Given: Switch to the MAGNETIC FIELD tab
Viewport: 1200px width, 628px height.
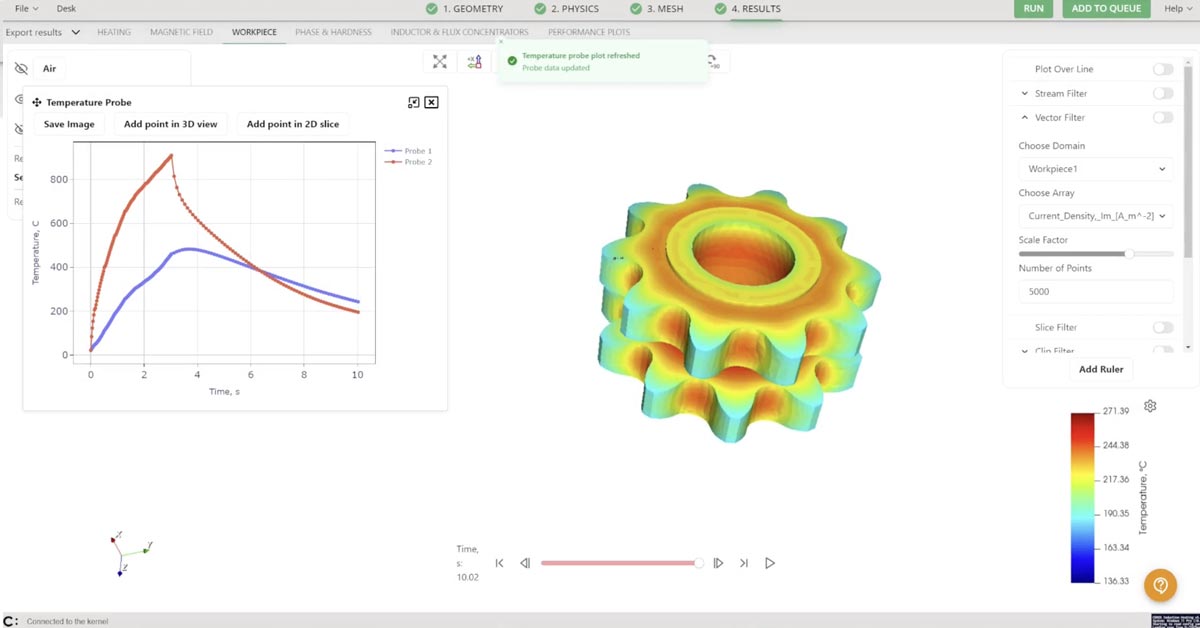Looking at the screenshot, I should point(181,31).
